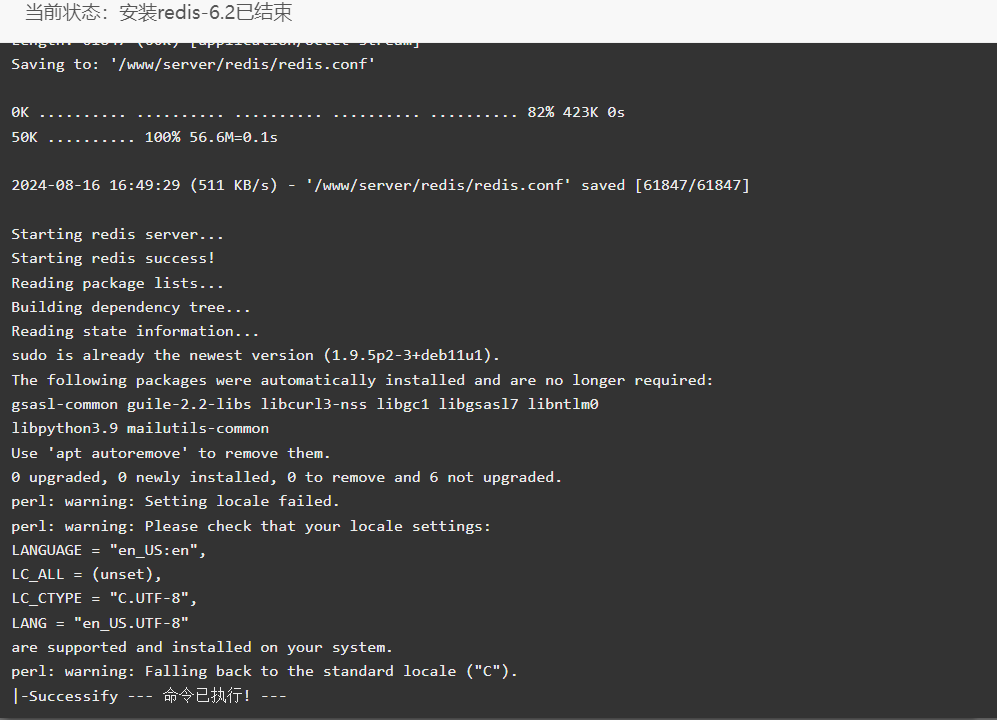Screen dimensions: 997x720
Task: Click the '0 upgraded, 0 newly installed' line
Action: [x=287, y=478]
